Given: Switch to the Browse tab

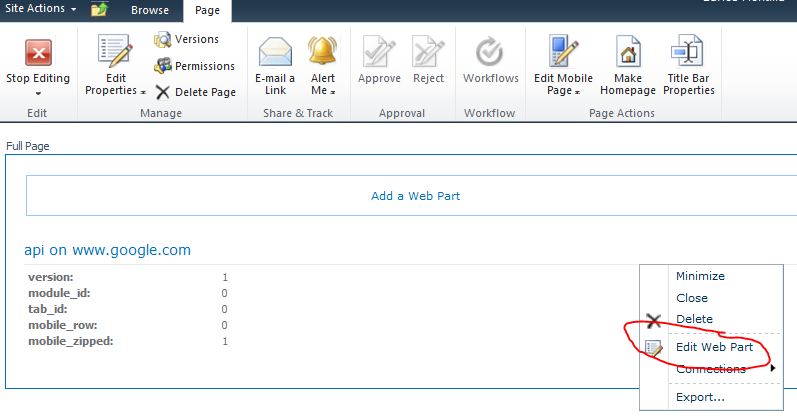Looking at the screenshot, I should (150, 10).
